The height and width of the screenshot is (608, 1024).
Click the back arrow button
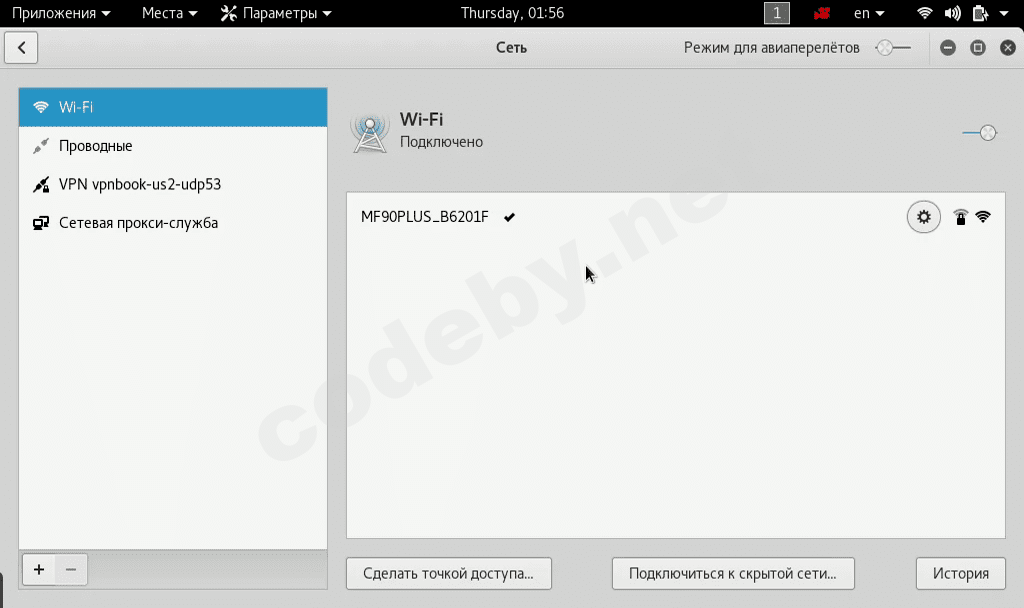pyautogui.click(x=22, y=48)
